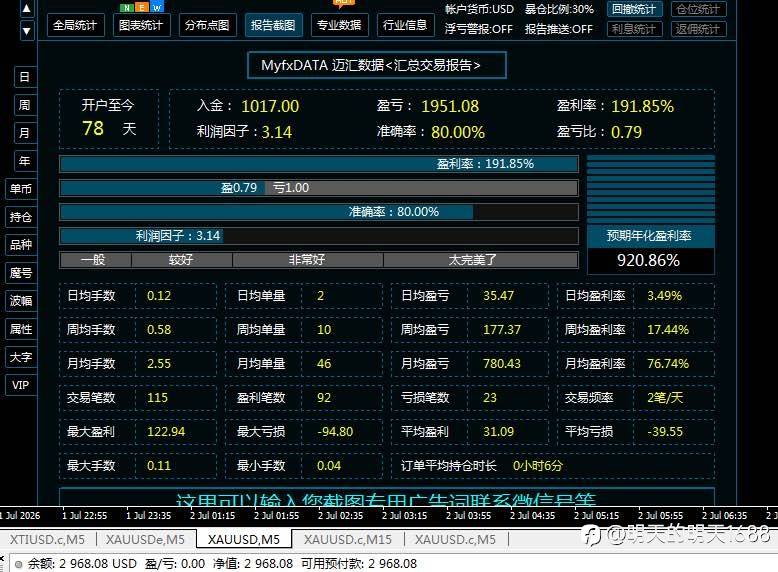Click the 920.86% annualized value
This screenshot has height=572, width=778.
pos(650,260)
